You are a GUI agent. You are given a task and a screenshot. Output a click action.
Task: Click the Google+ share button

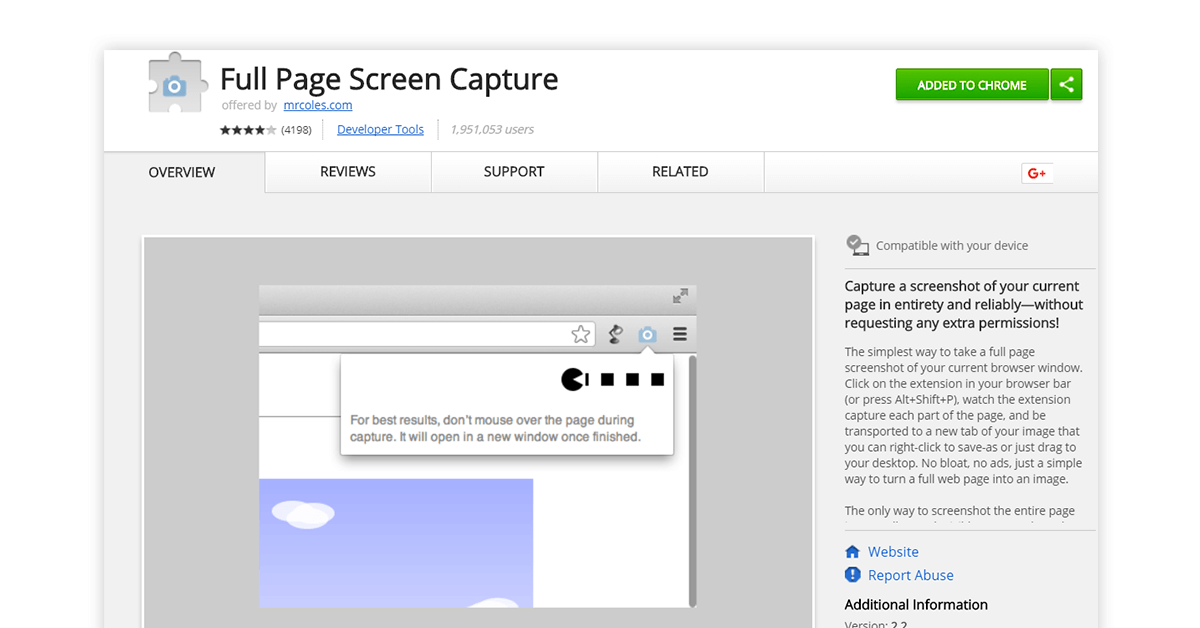tap(1036, 173)
